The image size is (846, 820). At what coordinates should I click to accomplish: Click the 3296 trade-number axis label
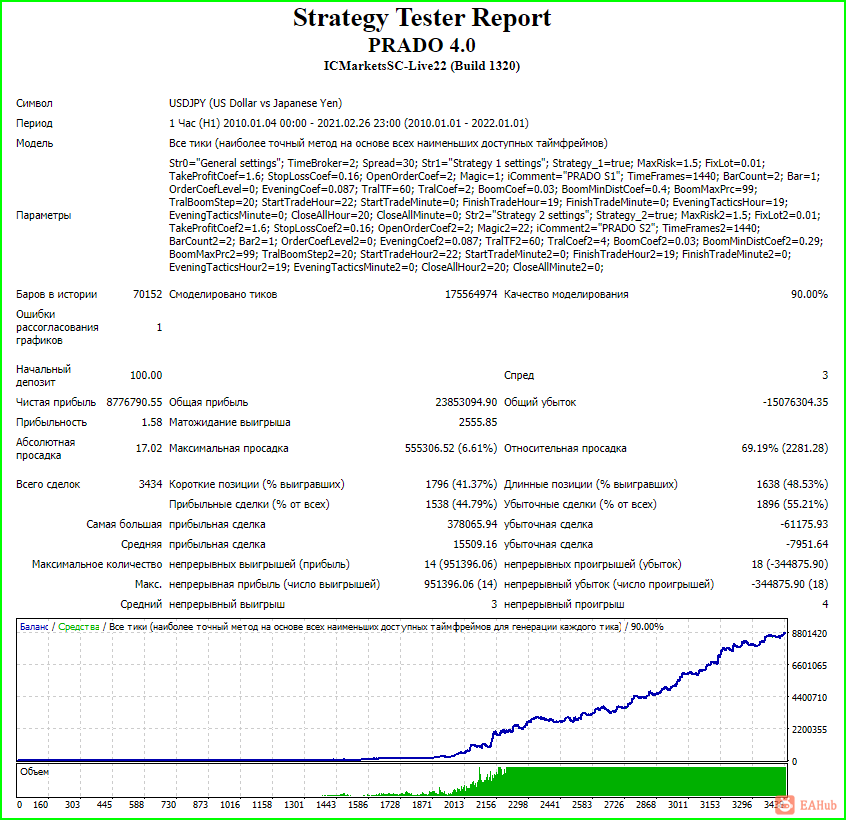click(742, 804)
